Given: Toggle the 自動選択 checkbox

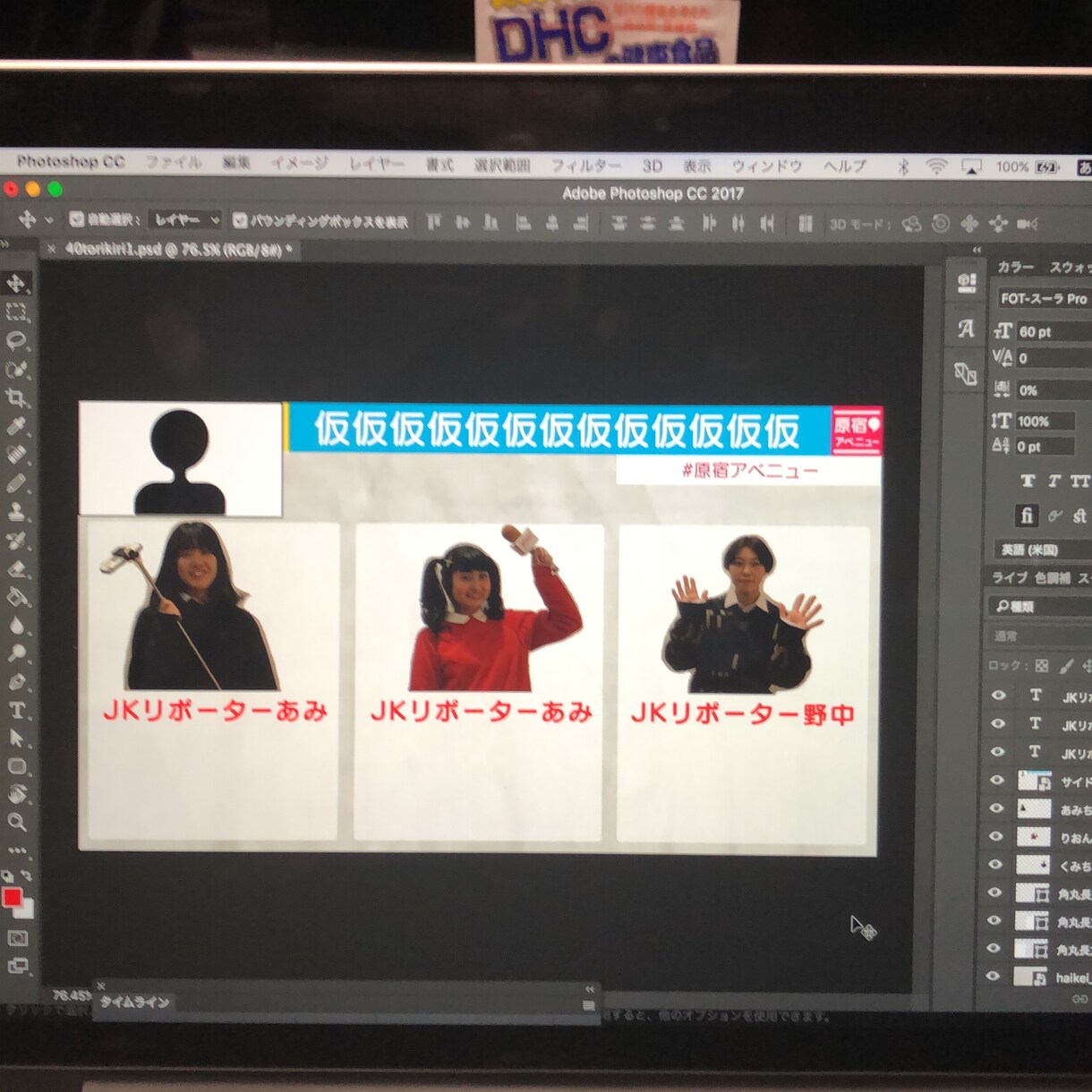Looking at the screenshot, I should (77, 219).
